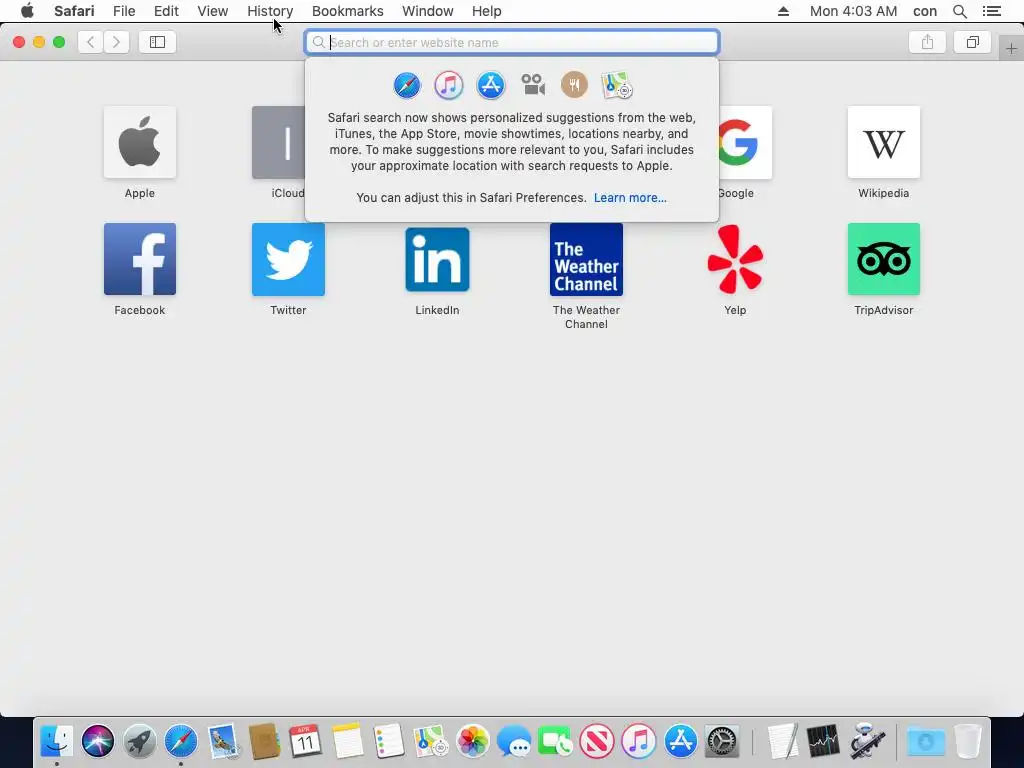Open Finder from the Dock
Image resolution: width=1024 pixels, height=768 pixels.
click(x=56, y=741)
